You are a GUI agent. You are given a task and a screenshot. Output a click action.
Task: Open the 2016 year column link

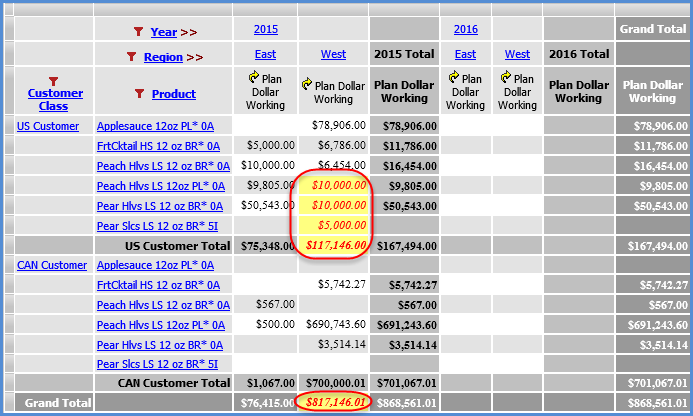tap(466, 29)
